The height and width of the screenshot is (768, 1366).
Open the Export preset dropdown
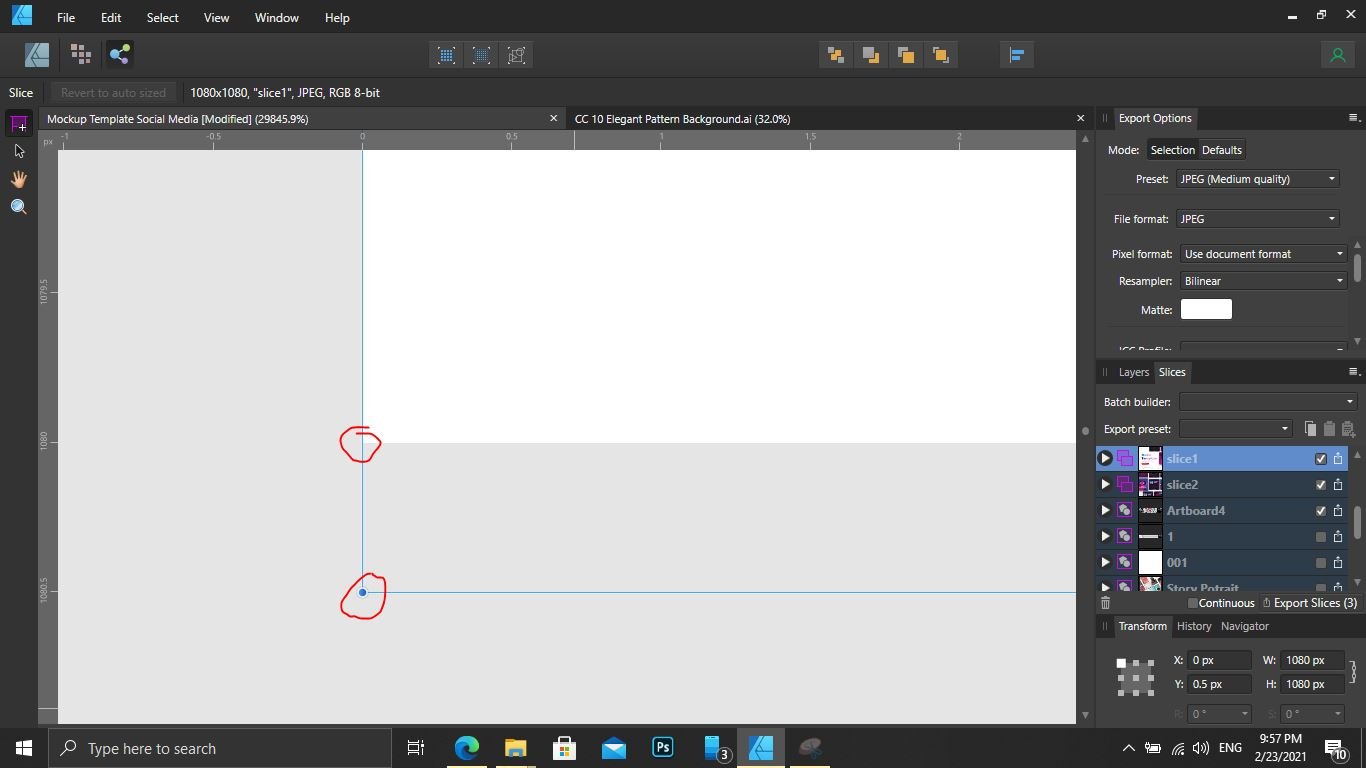[1236, 429]
